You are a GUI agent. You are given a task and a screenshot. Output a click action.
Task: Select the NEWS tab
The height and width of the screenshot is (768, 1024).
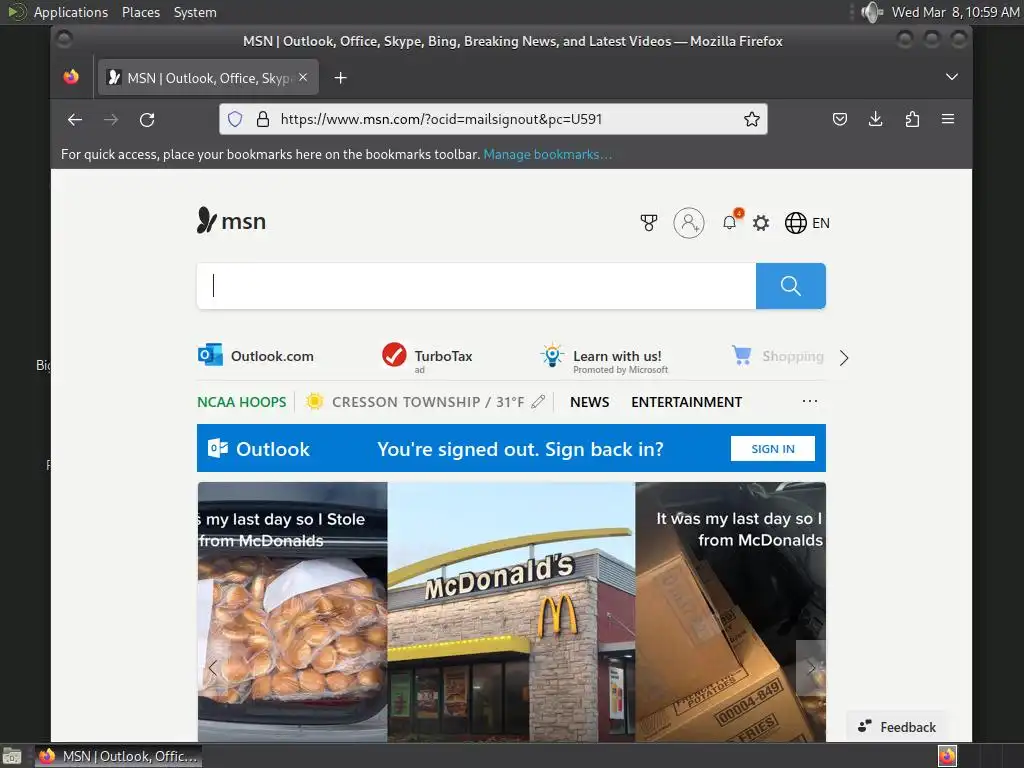(590, 402)
